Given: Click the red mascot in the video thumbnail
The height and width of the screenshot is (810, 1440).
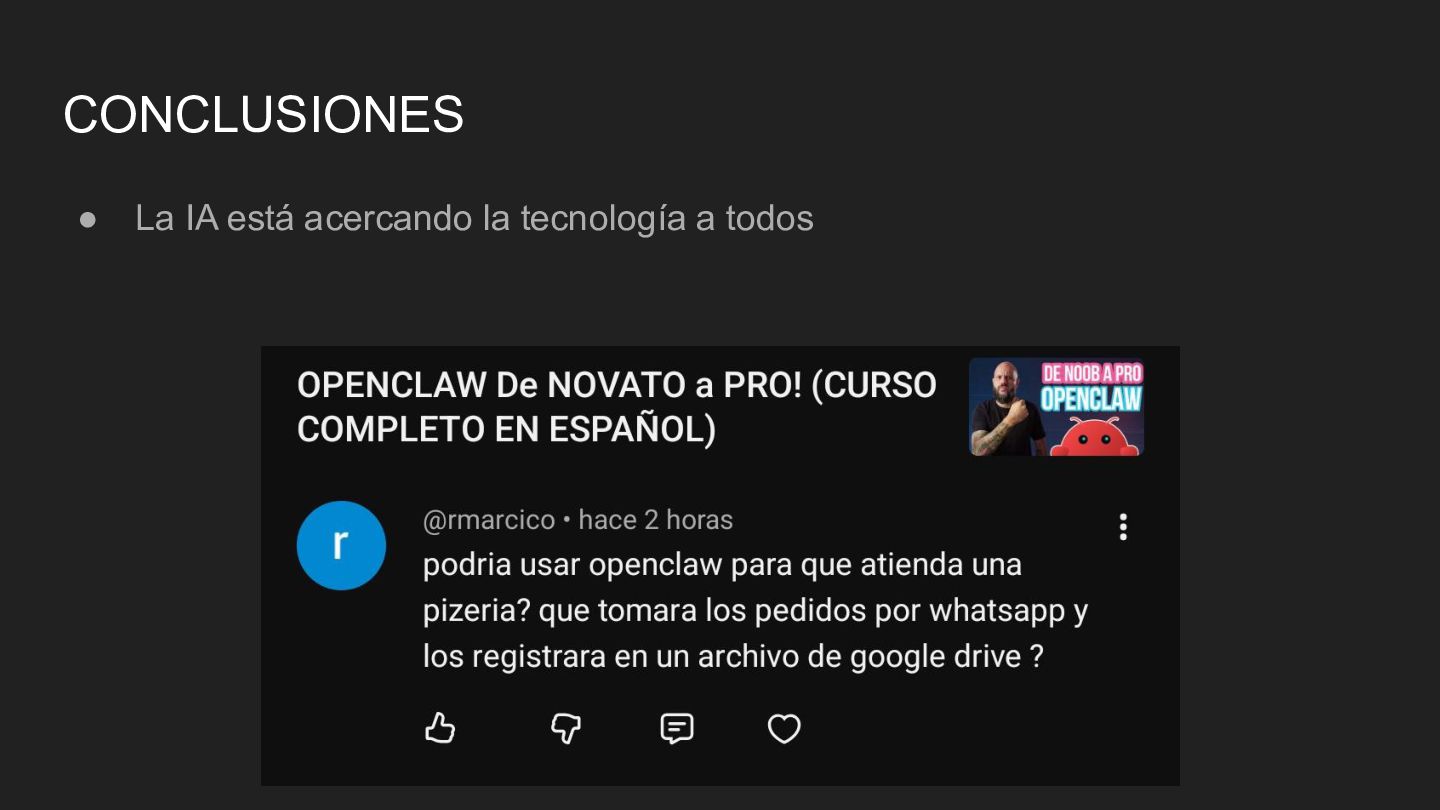Looking at the screenshot, I should tap(1093, 436).
